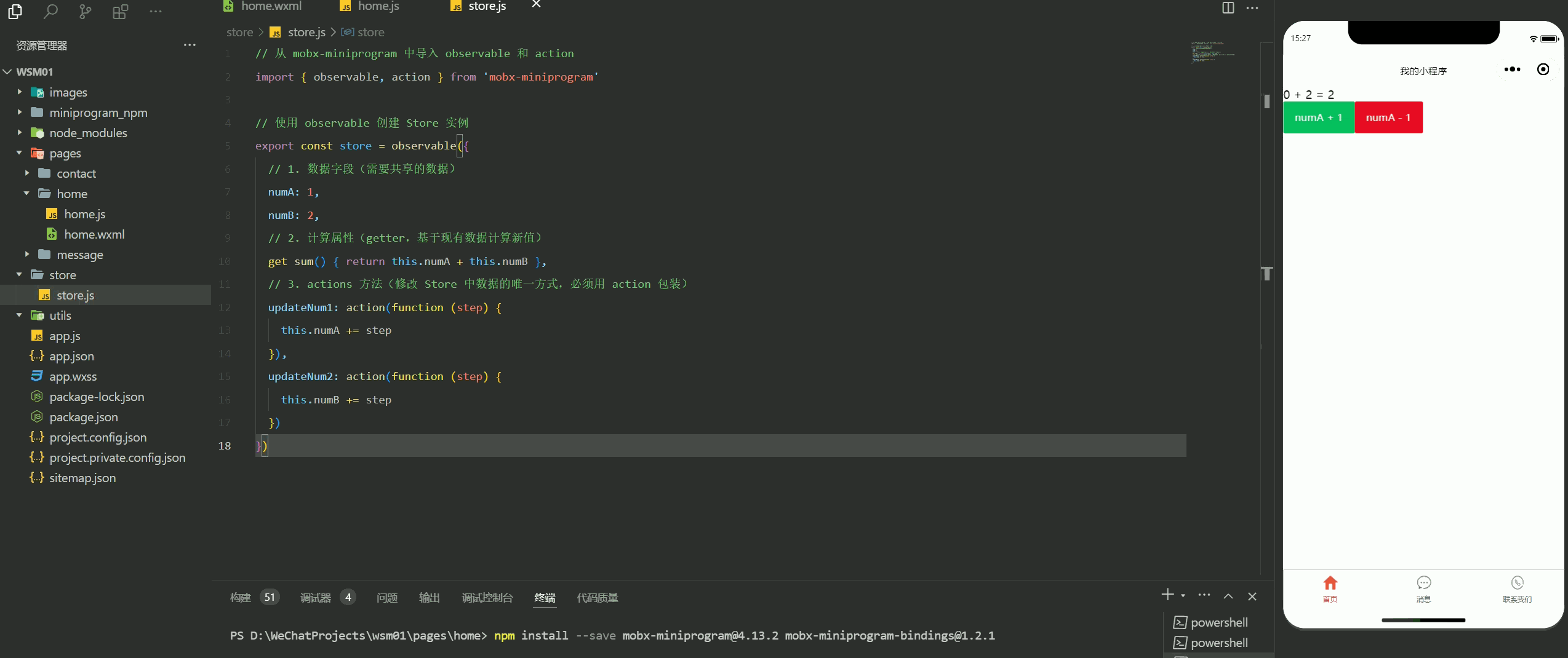
Task: Click the store folder breadcrumb
Action: tap(239, 32)
